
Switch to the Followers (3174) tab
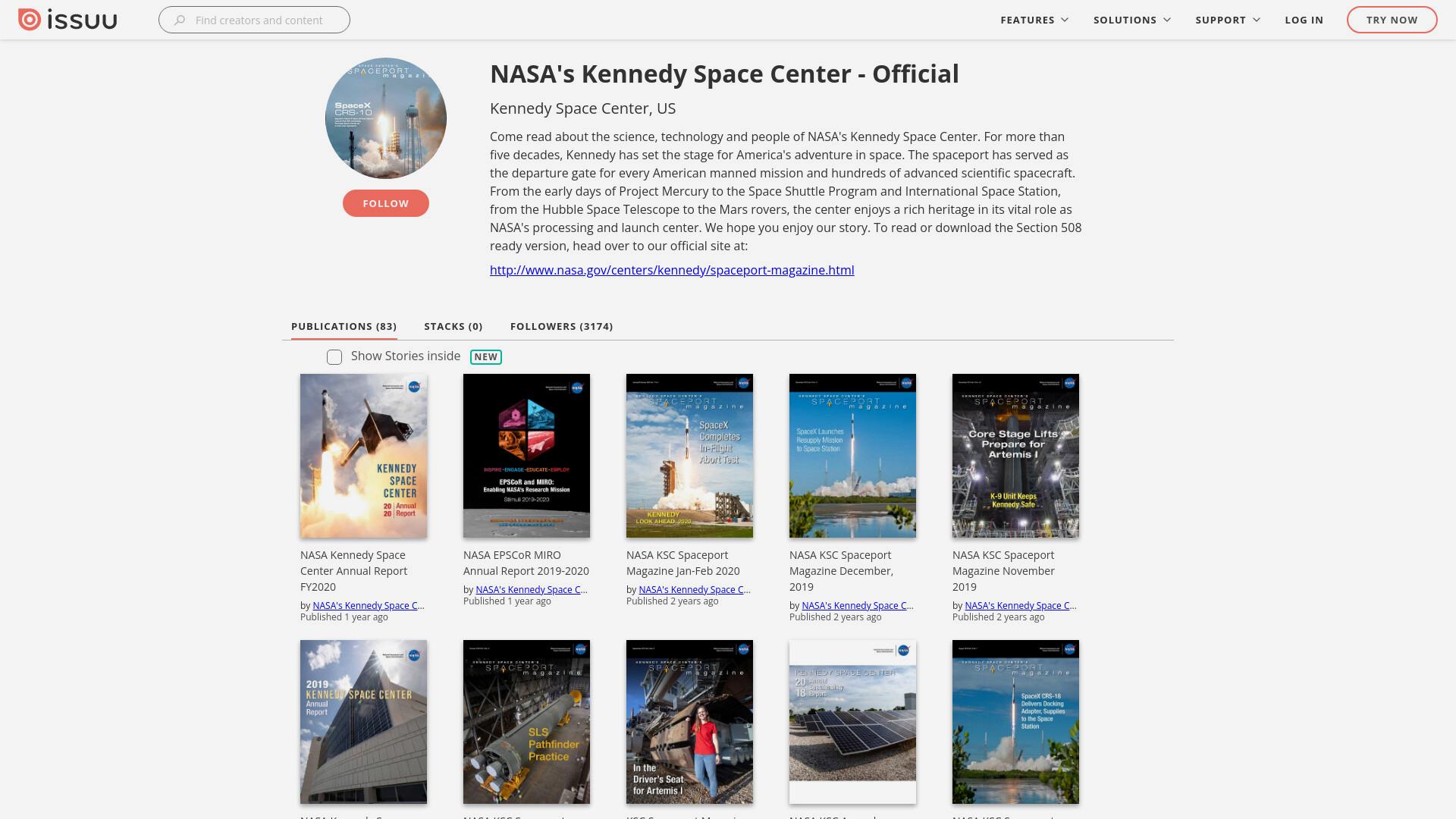click(x=561, y=326)
